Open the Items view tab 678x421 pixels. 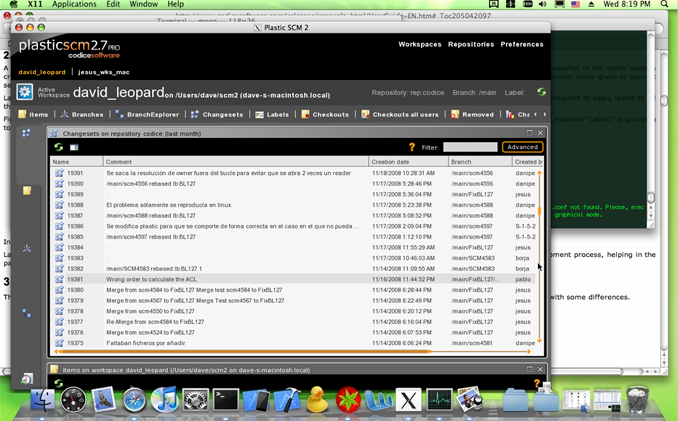pos(33,115)
